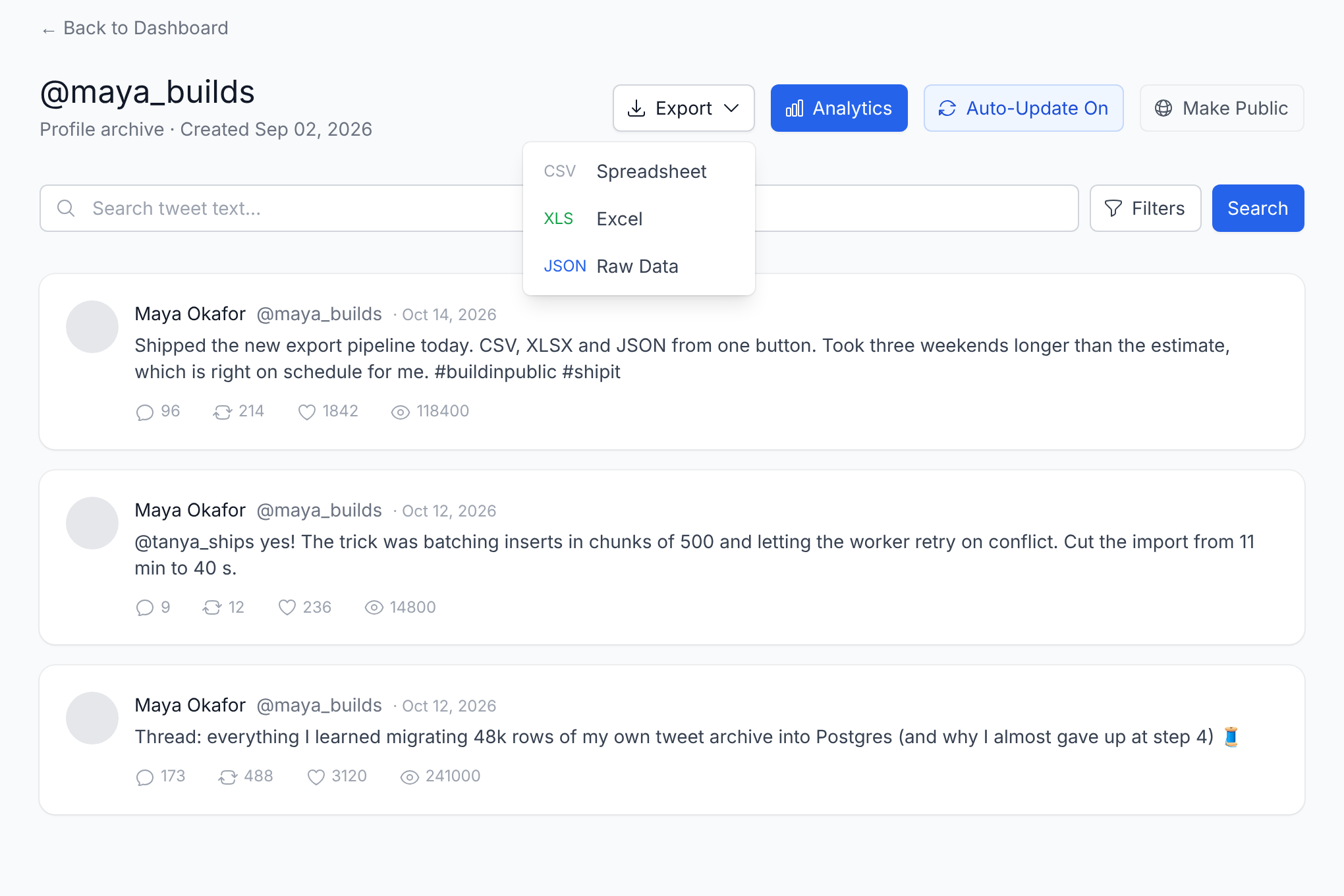The height and width of the screenshot is (896, 1344).
Task: Click the avatar on the Oct 14 tweet
Action: point(92,327)
